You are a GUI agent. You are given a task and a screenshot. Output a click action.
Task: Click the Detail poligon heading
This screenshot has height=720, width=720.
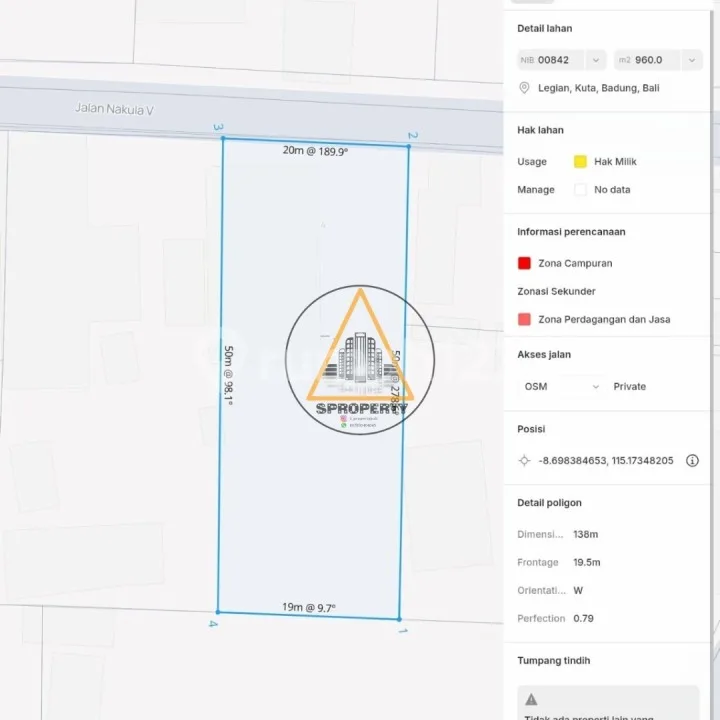pos(549,503)
